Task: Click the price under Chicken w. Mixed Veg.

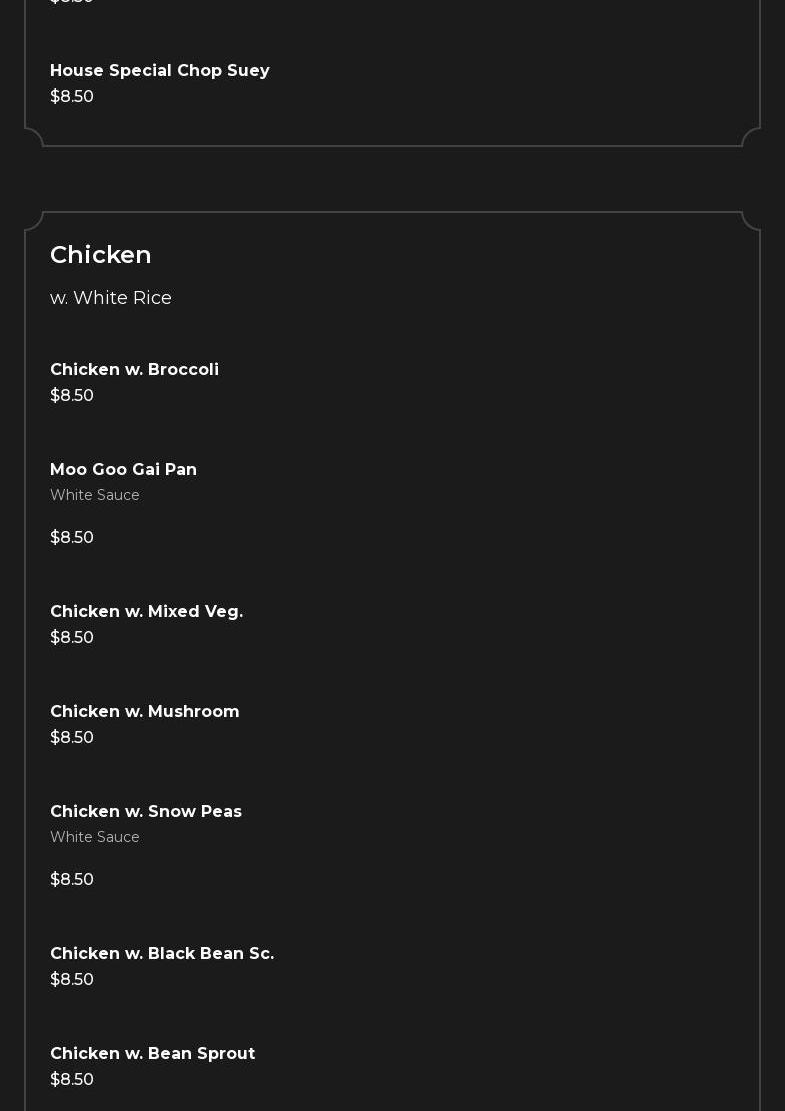Action: coord(72,638)
